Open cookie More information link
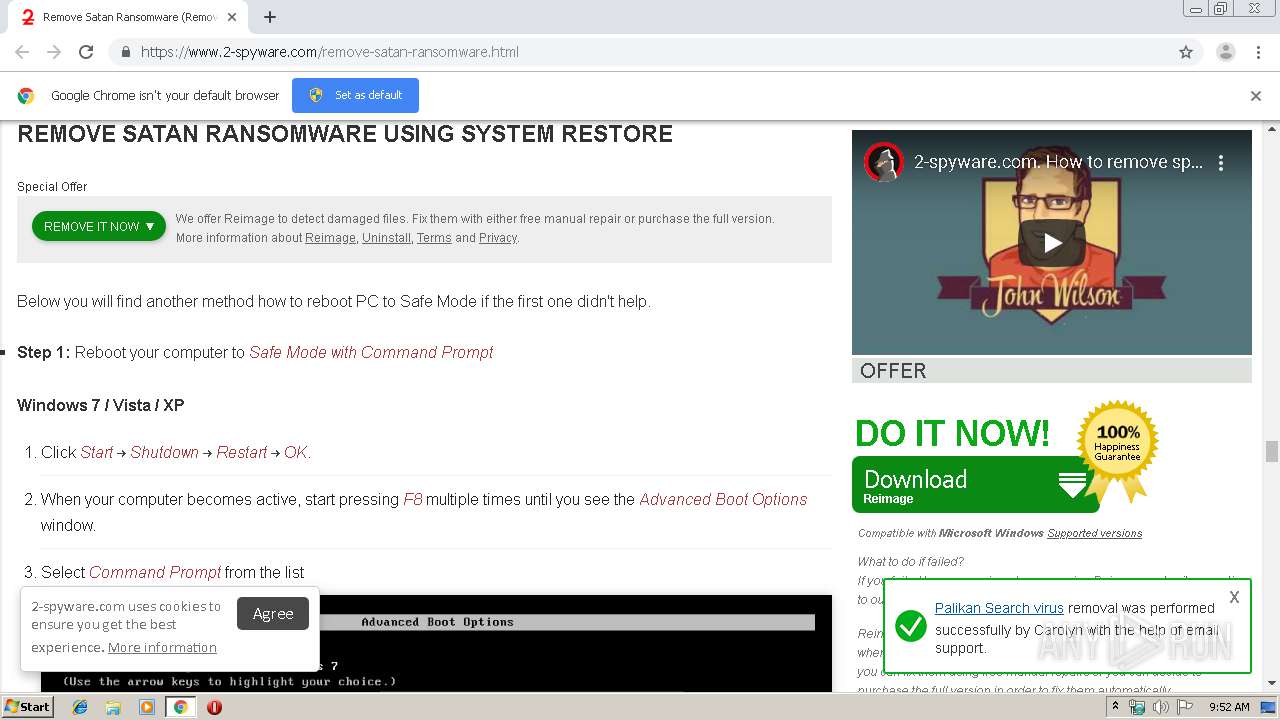This screenshot has width=1280, height=720. [162, 647]
